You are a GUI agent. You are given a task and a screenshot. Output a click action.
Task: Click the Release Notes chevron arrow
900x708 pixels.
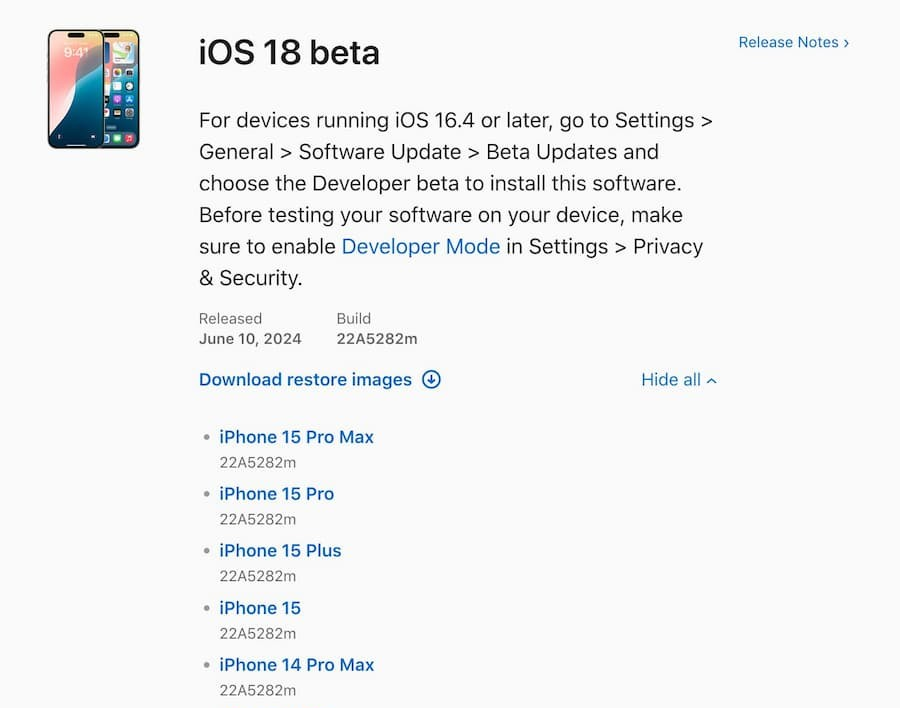click(846, 43)
